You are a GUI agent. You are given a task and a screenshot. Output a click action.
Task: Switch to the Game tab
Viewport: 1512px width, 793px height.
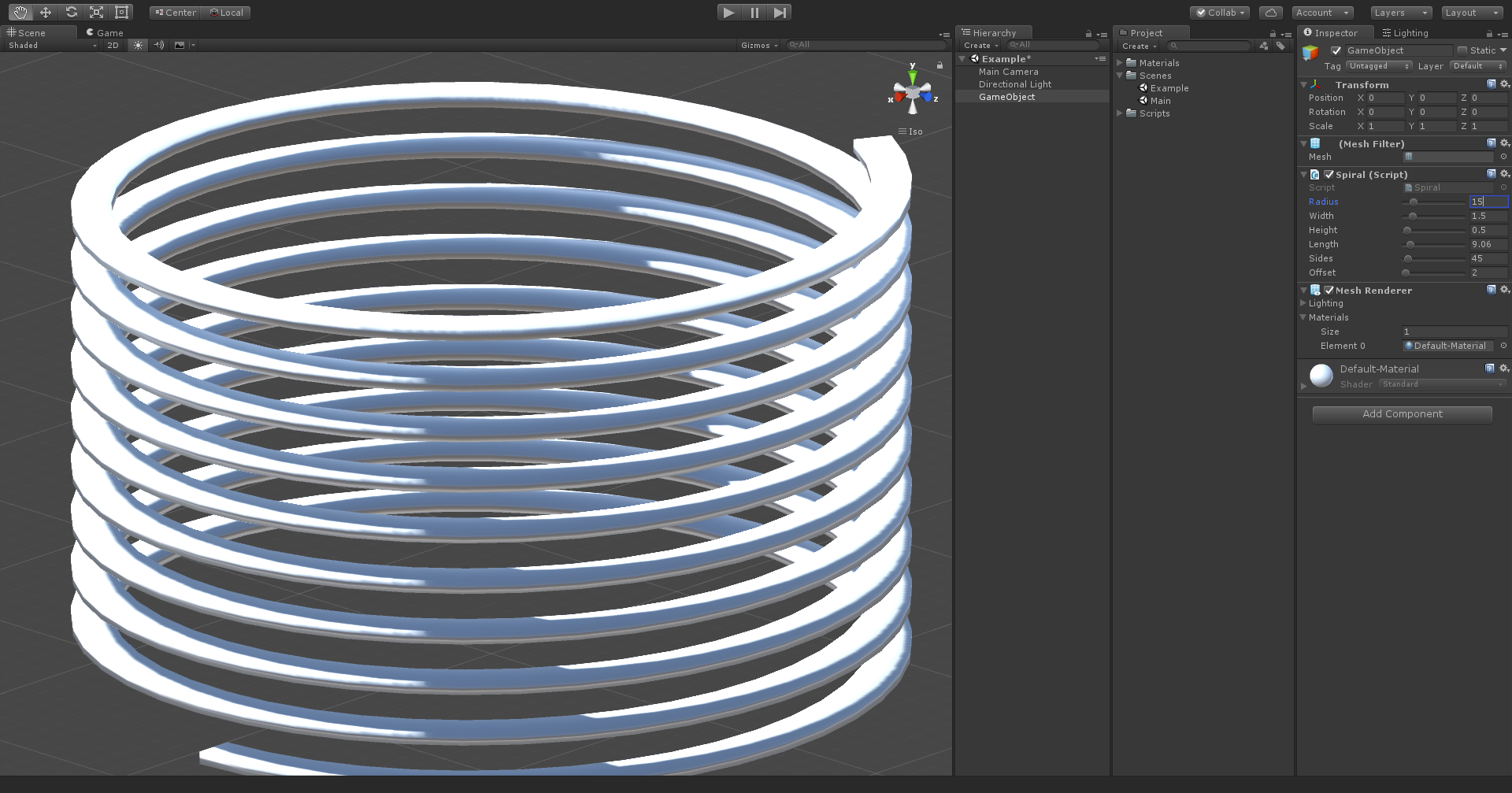point(105,32)
